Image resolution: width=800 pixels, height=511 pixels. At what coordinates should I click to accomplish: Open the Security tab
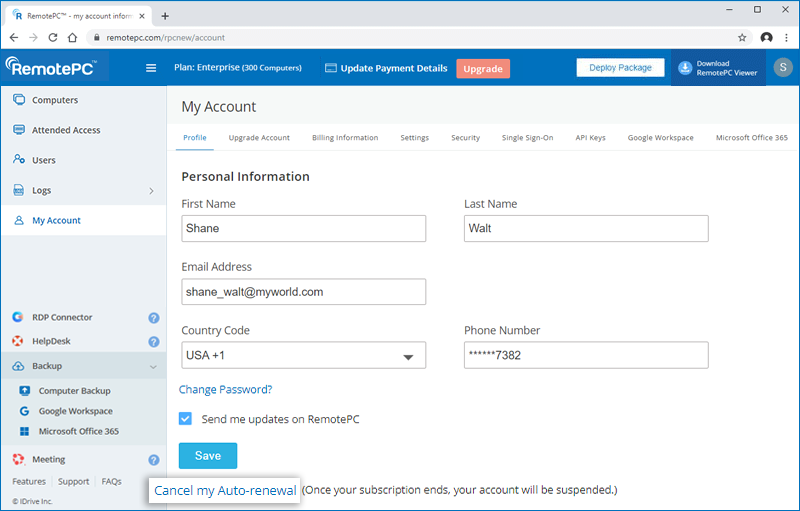tap(465, 138)
